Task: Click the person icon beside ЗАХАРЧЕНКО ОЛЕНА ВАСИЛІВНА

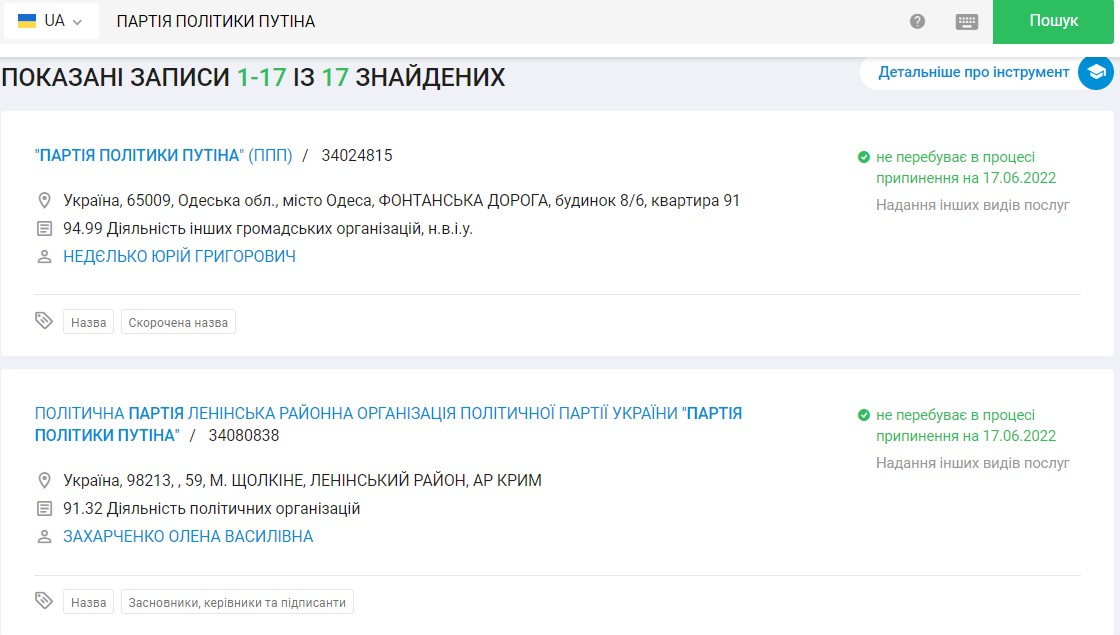Action: click(x=44, y=537)
